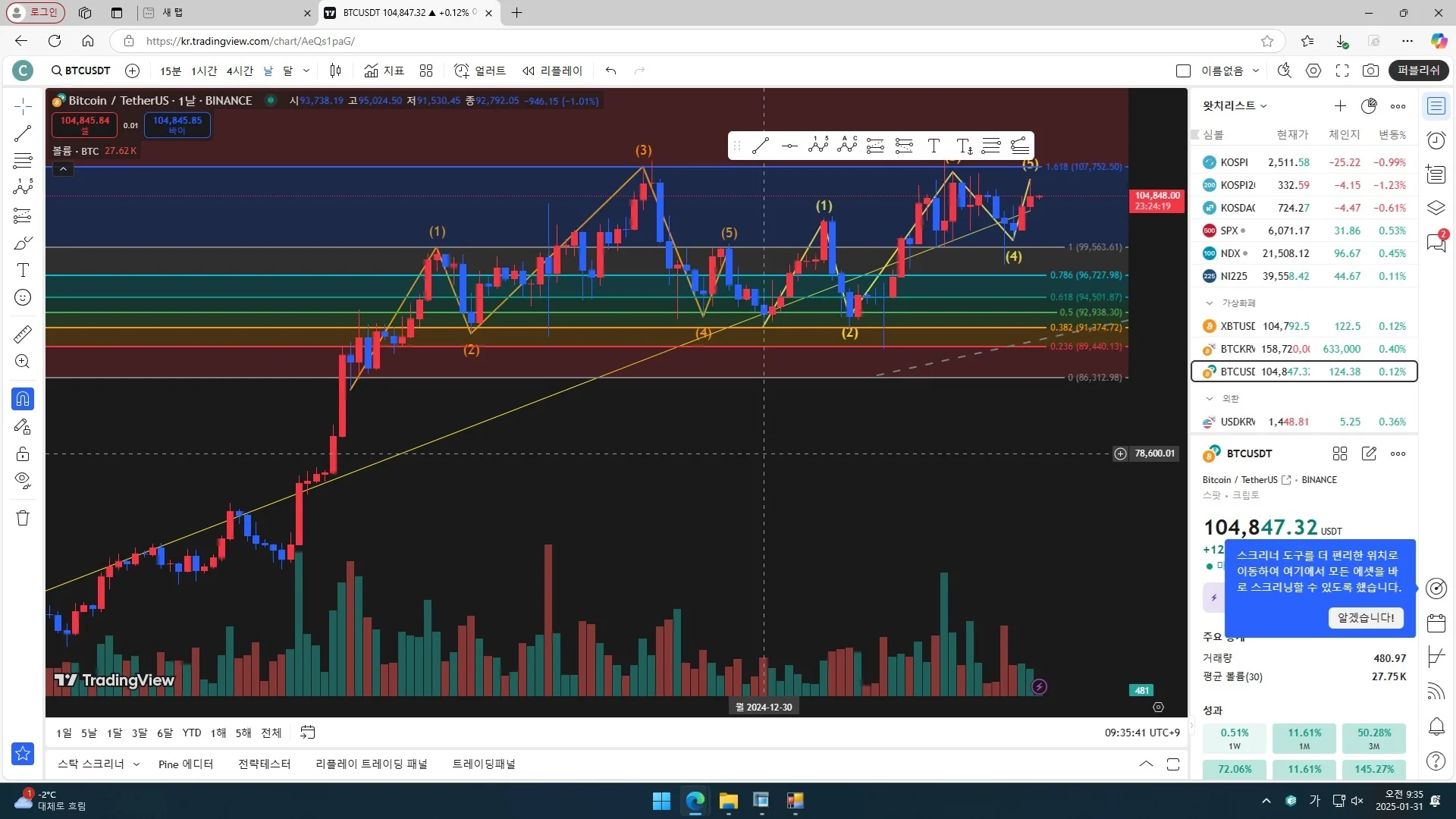Viewport: 1456px width, 819px height.
Task: Toggle lock all drawings icon
Action: click(x=23, y=453)
